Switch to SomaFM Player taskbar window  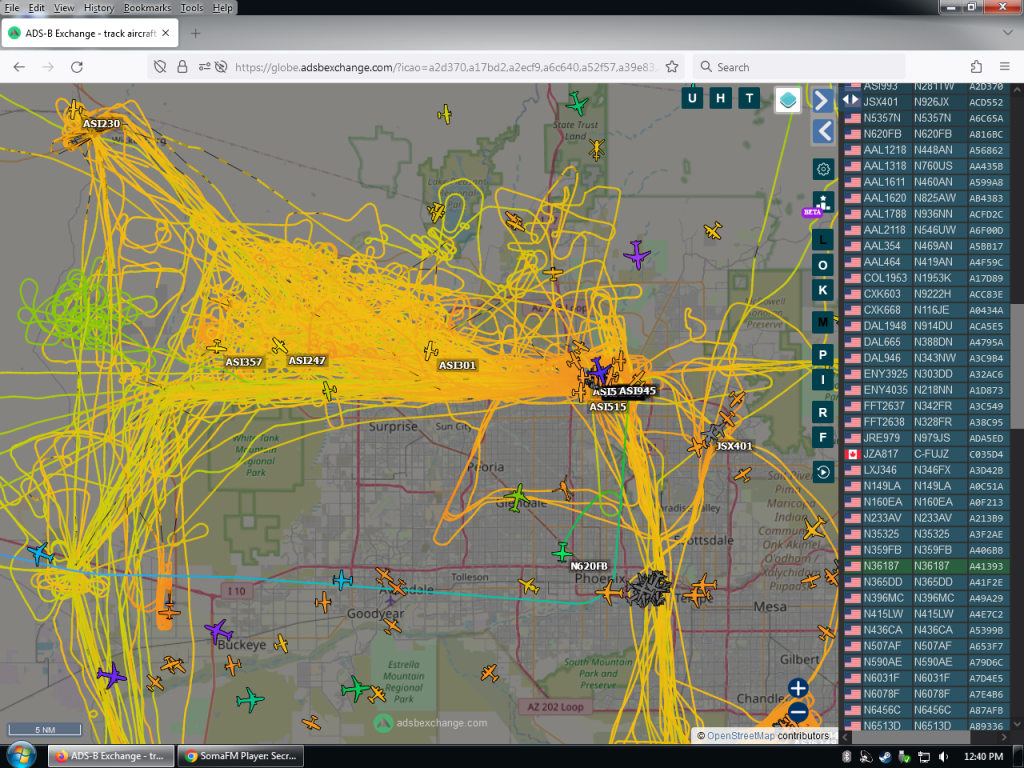click(x=240, y=756)
